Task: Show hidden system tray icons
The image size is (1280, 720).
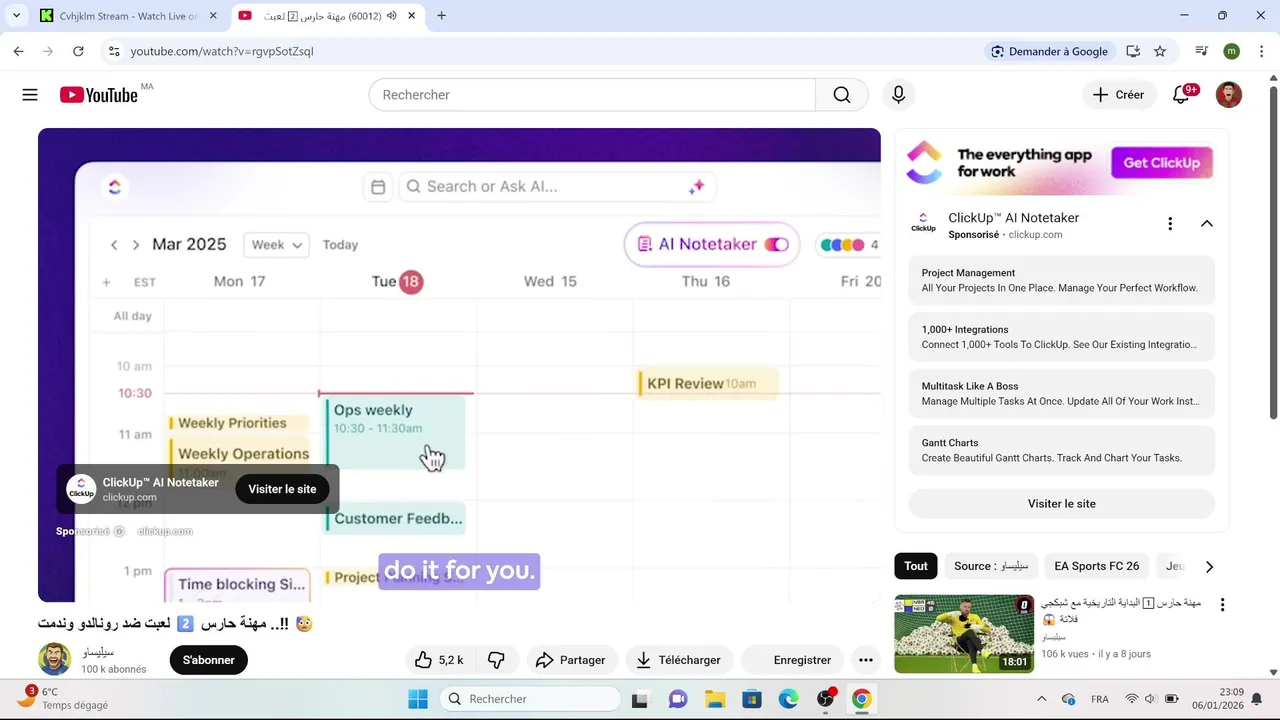Action: [x=1041, y=699]
